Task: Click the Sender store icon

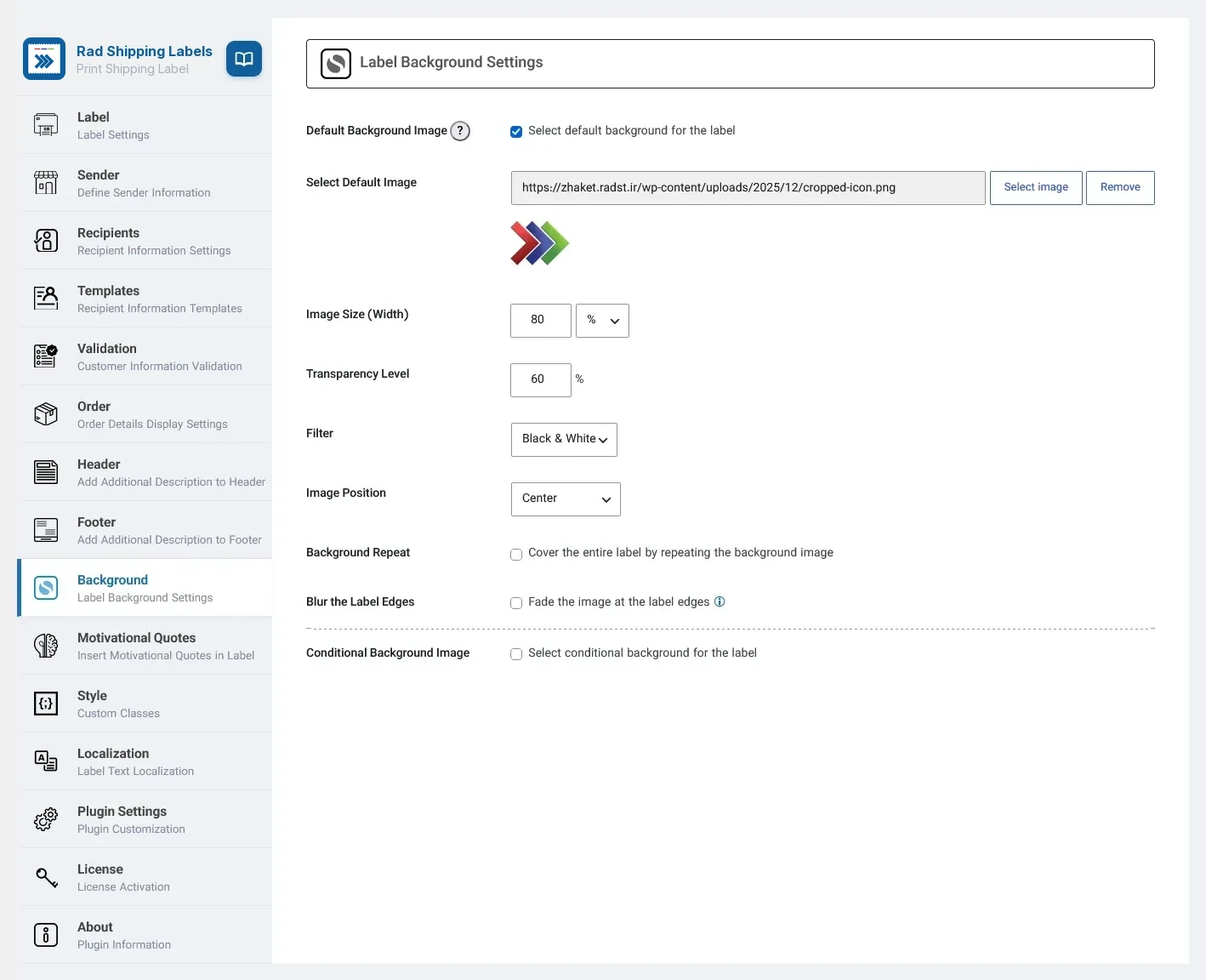Action: [x=46, y=183]
